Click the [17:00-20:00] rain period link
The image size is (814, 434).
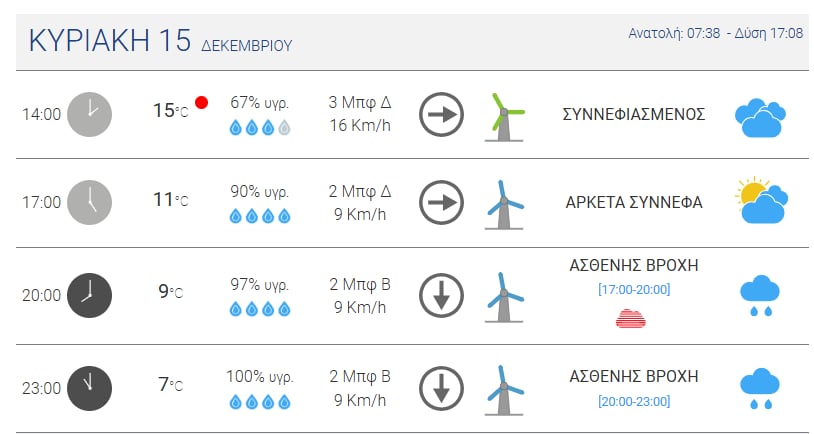click(633, 290)
